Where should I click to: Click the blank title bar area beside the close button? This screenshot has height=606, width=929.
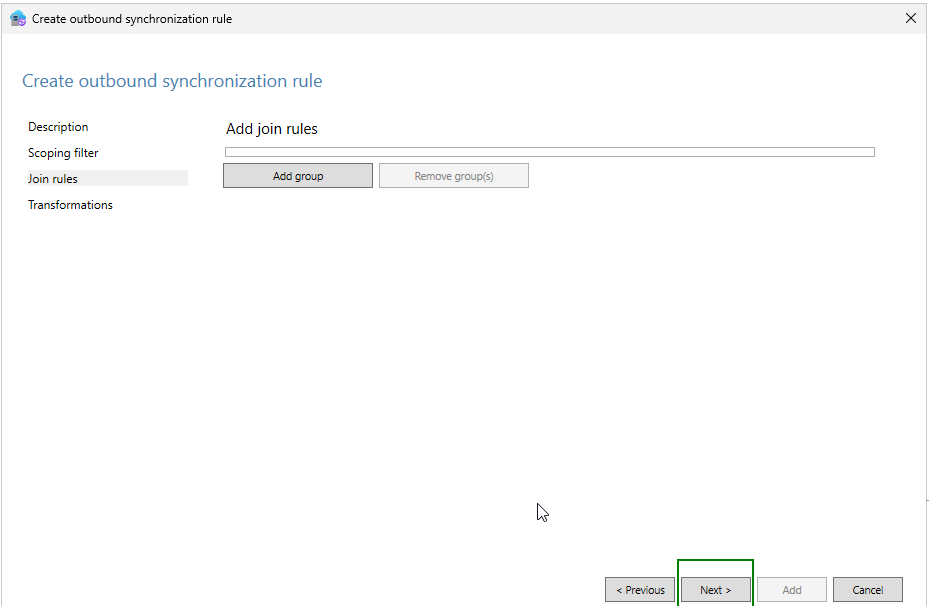(x=563, y=18)
